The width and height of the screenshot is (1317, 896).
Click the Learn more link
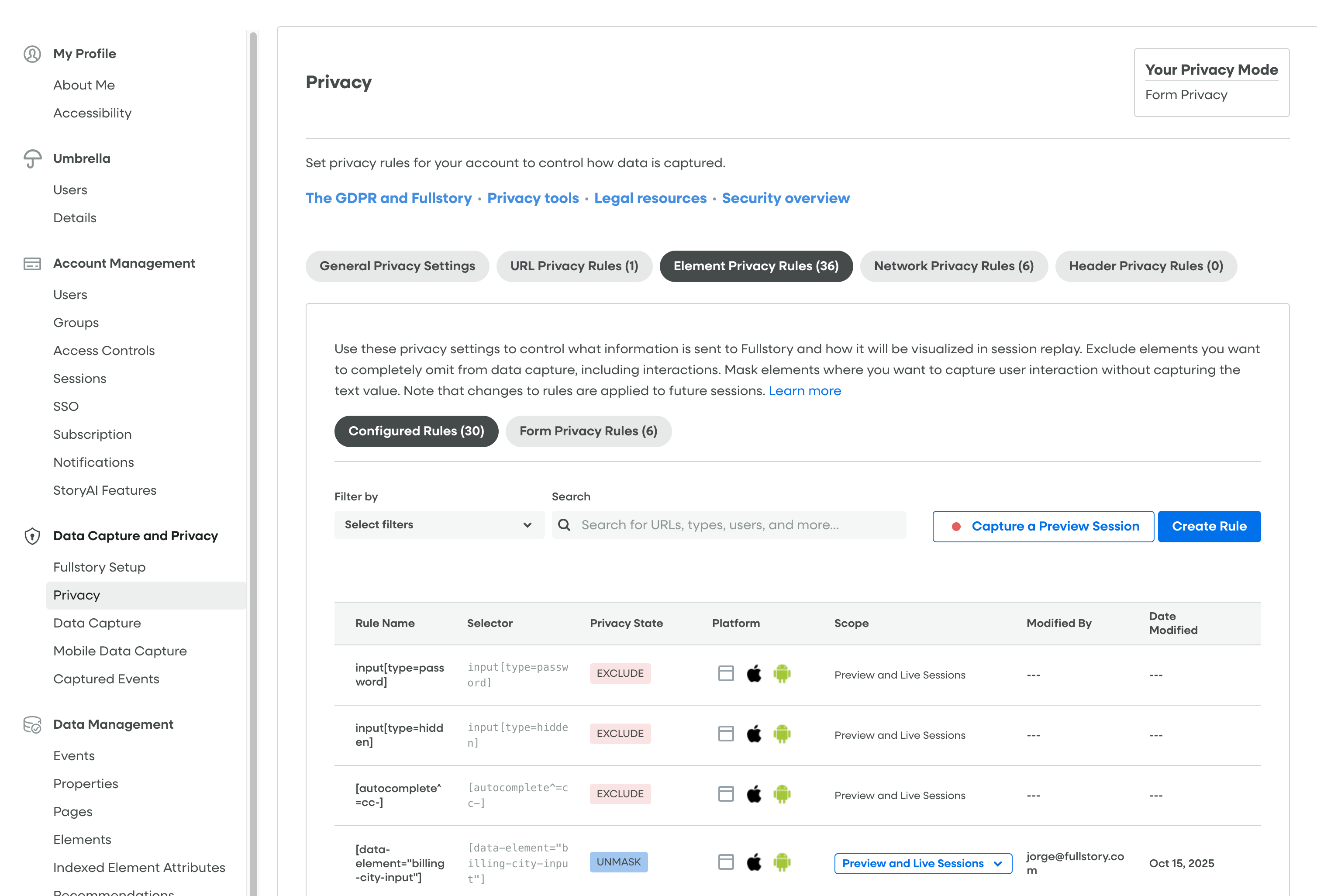(x=805, y=391)
